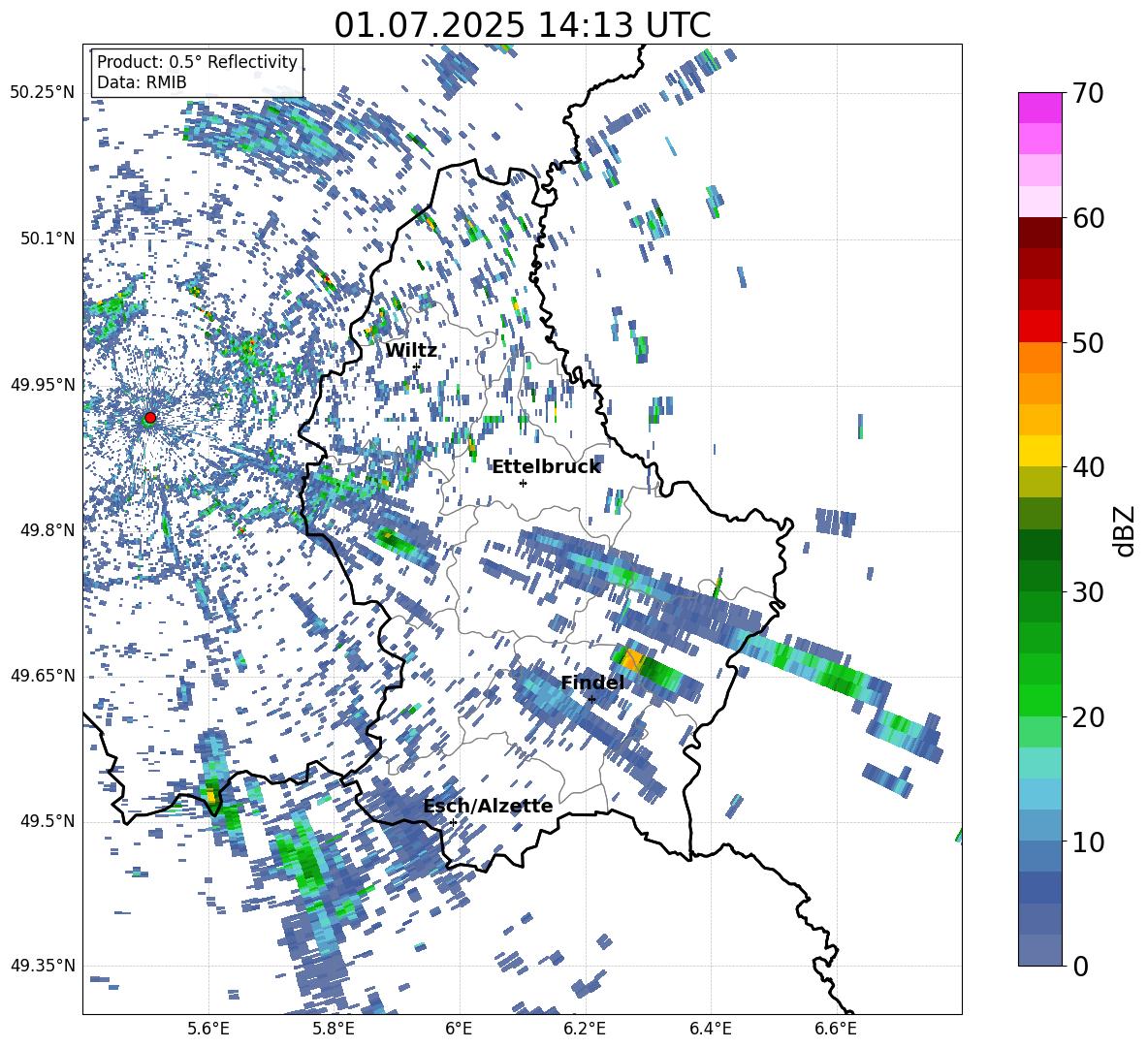Click the cross marker below Wiltz
The image size is (1148, 1048).
pos(416,366)
